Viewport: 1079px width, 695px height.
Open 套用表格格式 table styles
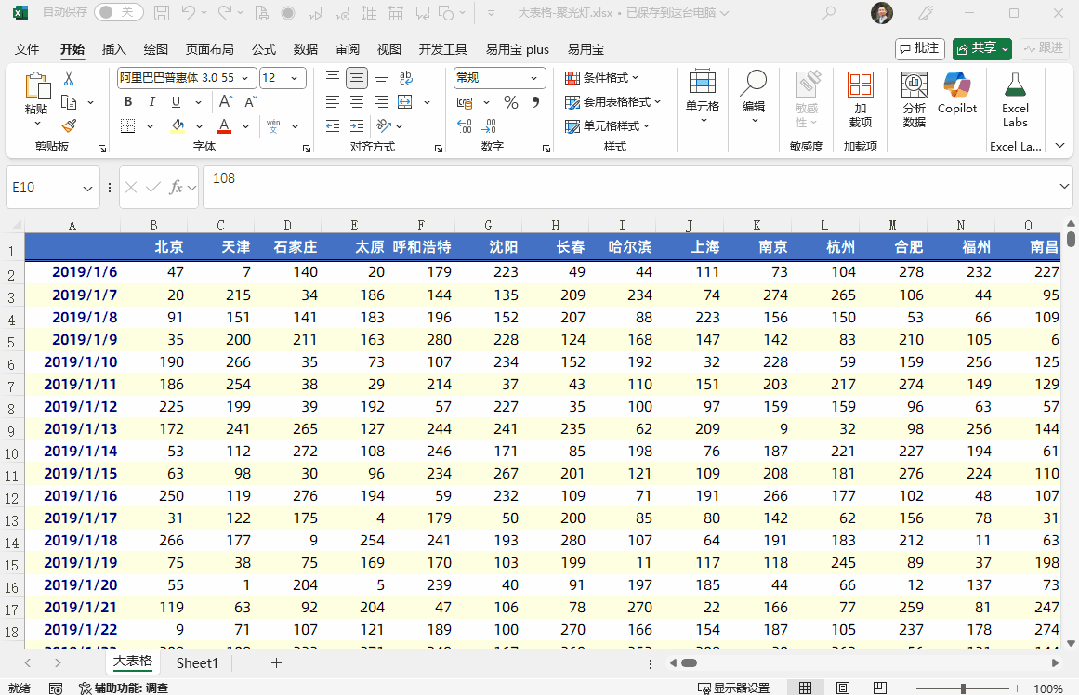point(612,102)
